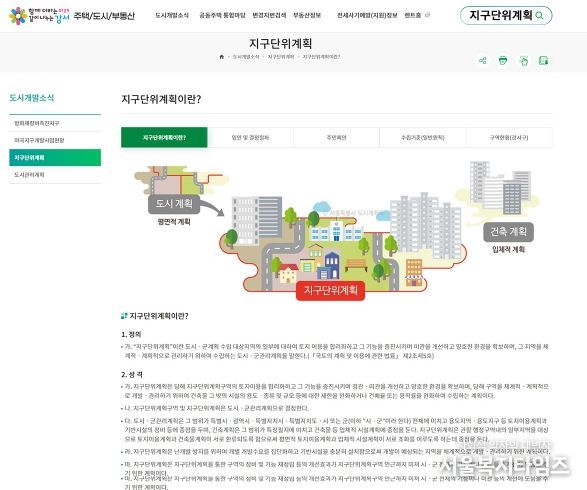Screen dimensions: 587x490
Task: Click the search magnifier icon
Action: [539, 15]
